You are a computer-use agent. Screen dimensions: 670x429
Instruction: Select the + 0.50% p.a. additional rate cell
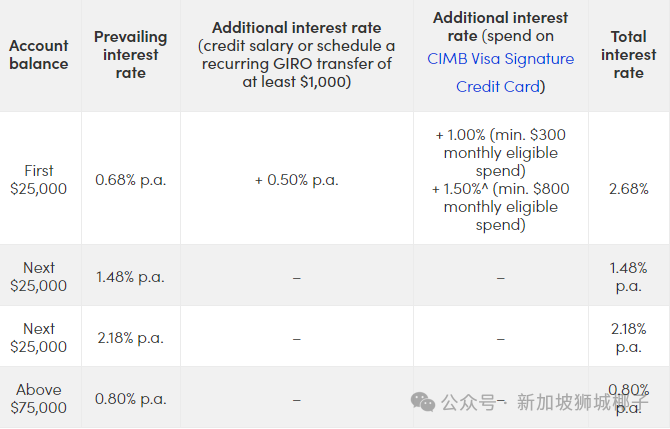click(x=296, y=180)
